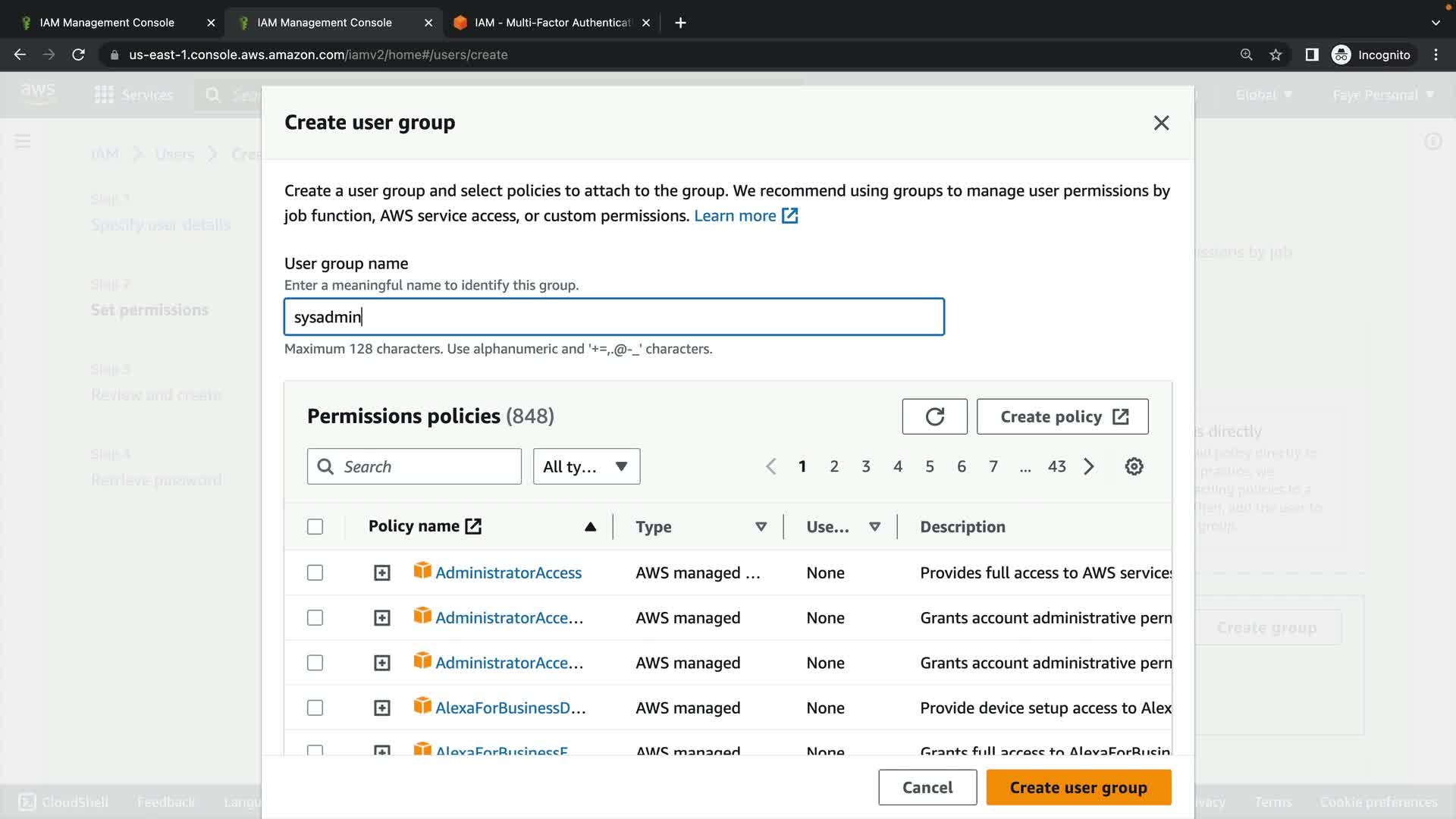1456x819 pixels.
Task: Reload the browser page
Action: pos(78,55)
